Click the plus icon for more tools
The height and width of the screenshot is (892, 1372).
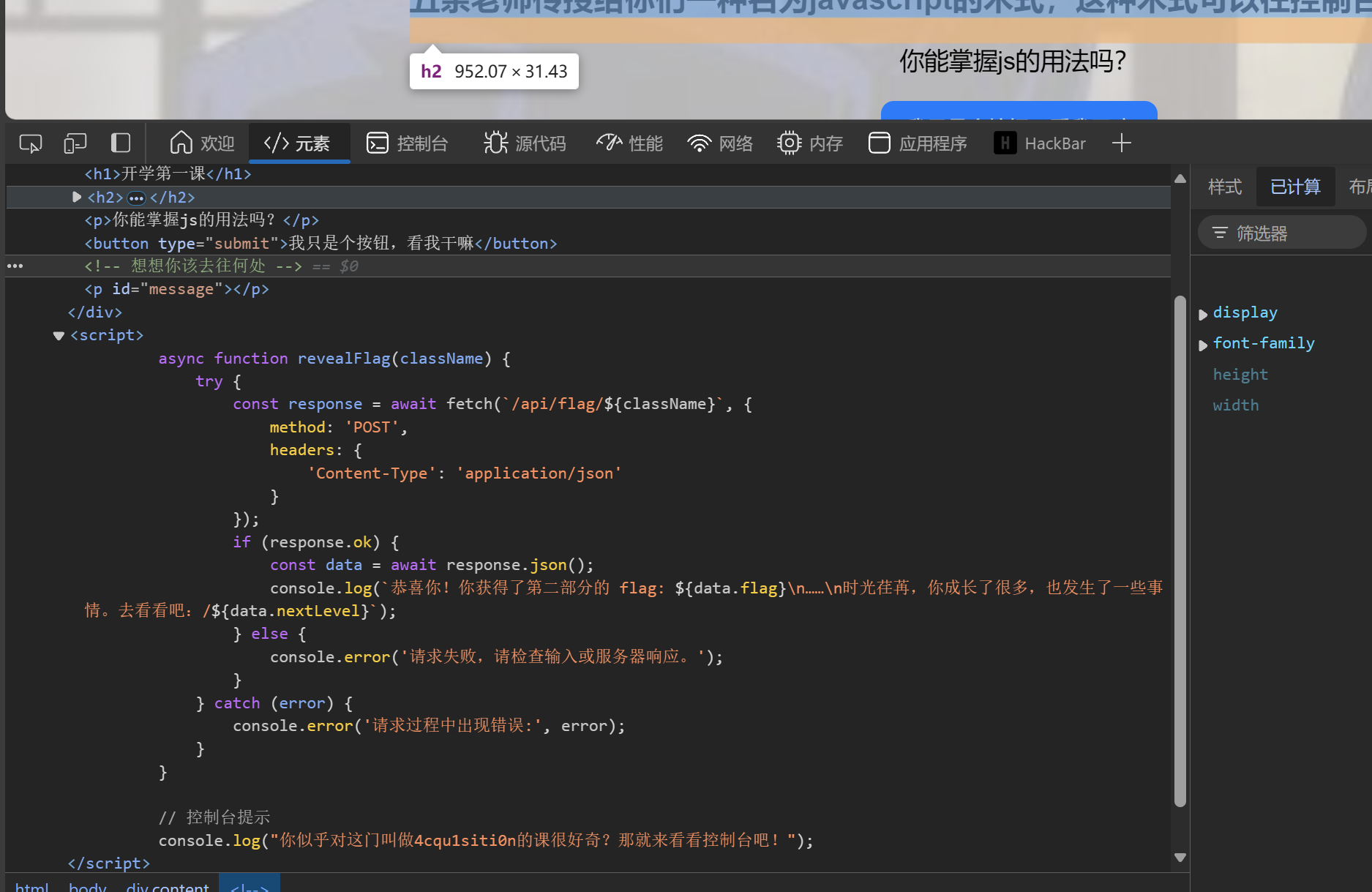tap(1121, 143)
